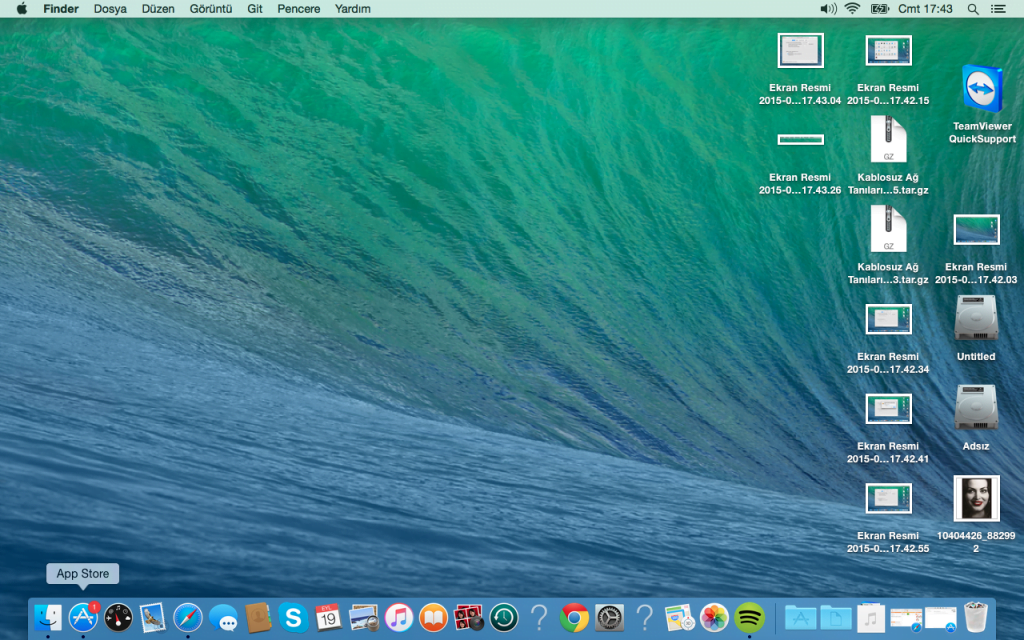The height and width of the screenshot is (640, 1024).
Task: Launch Google Chrome from the dock
Action: pyautogui.click(x=573, y=617)
